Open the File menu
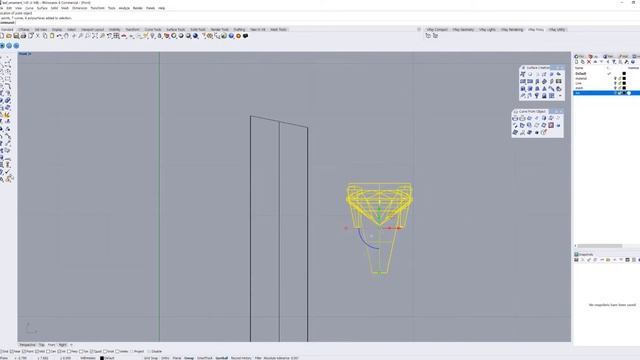Viewport: 640px width, 360px height. [x=1, y=8]
